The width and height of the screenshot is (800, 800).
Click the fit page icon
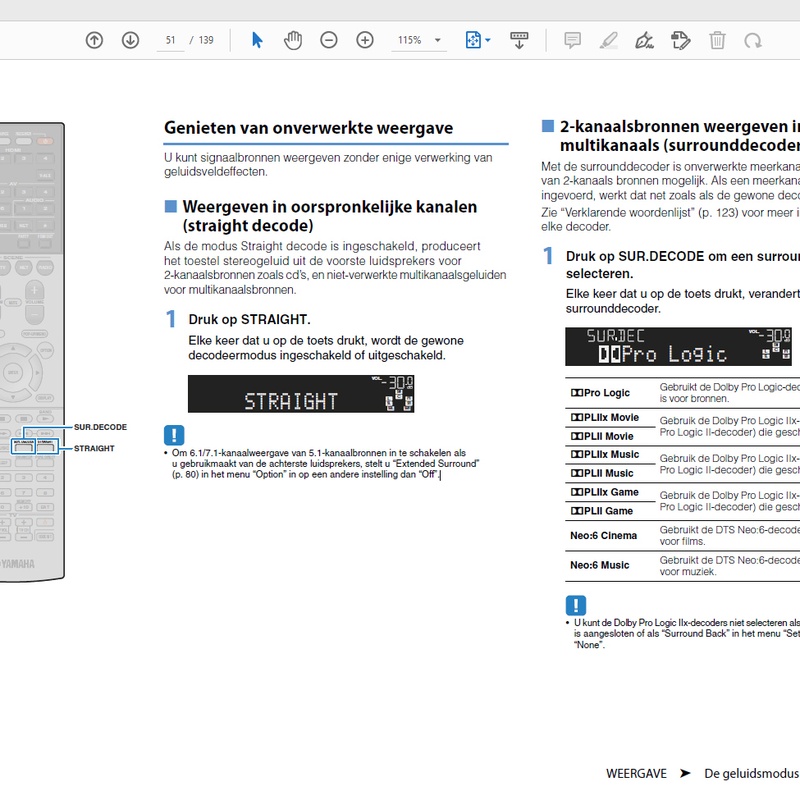[x=473, y=40]
